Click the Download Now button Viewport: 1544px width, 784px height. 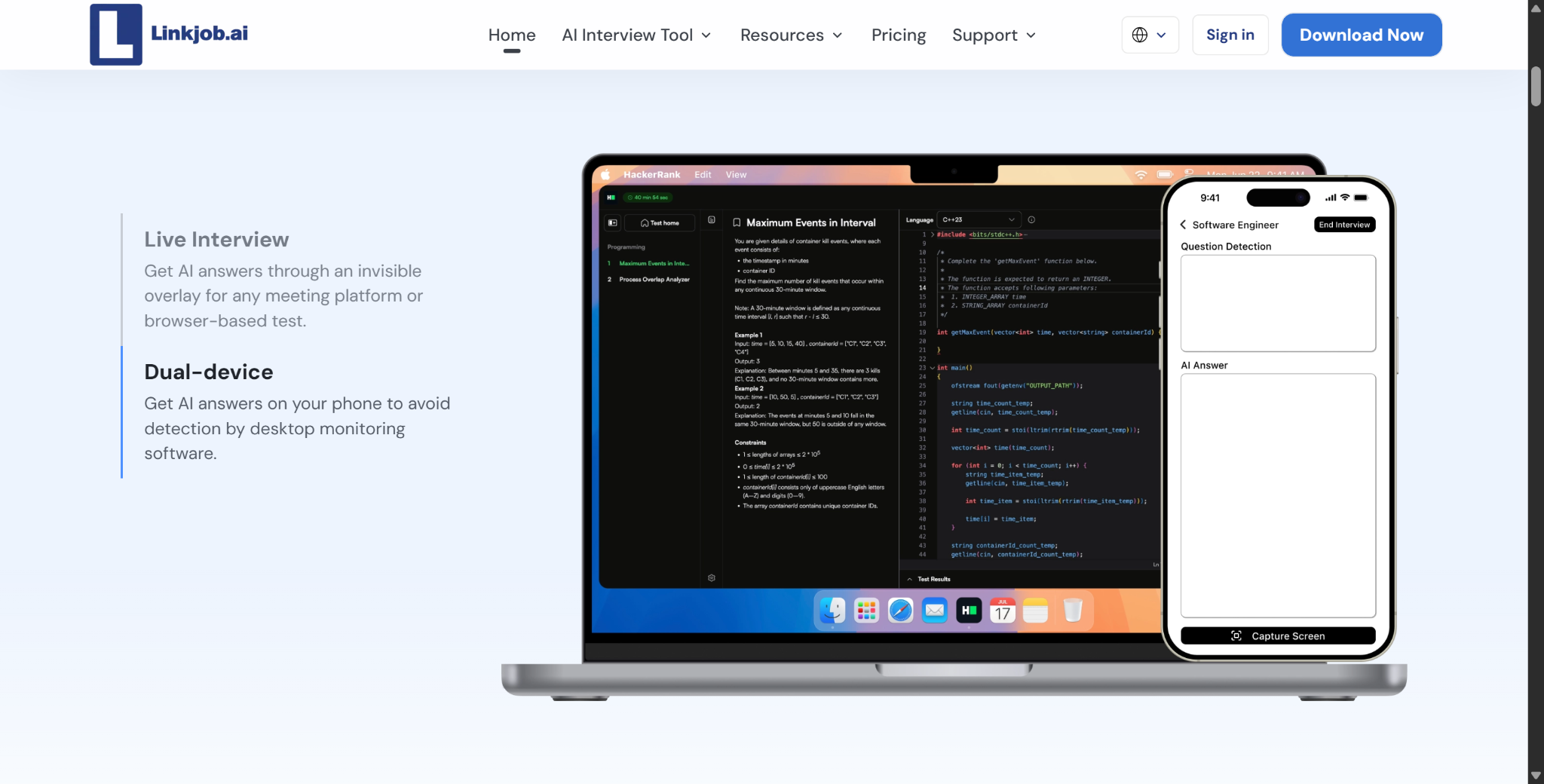(x=1362, y=35)
